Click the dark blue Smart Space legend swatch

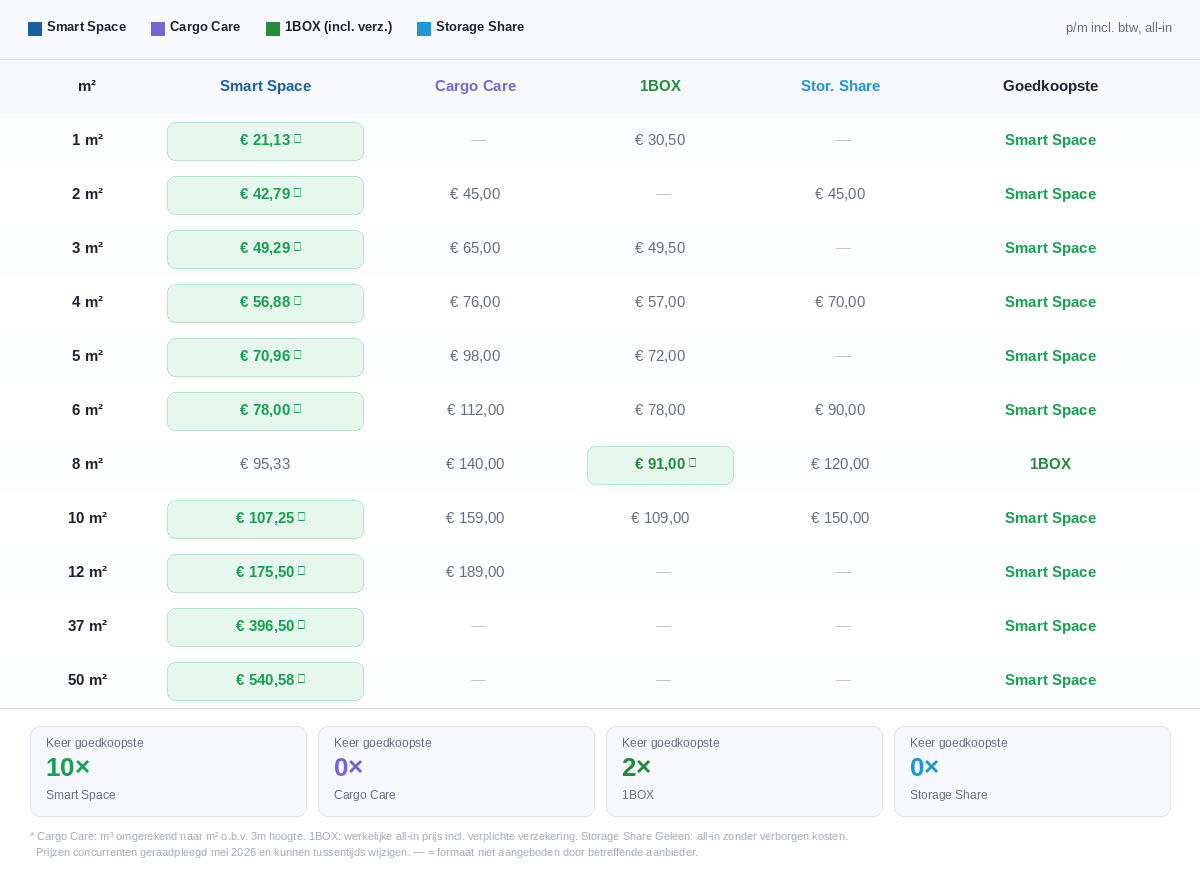click(x=35, y=29)
